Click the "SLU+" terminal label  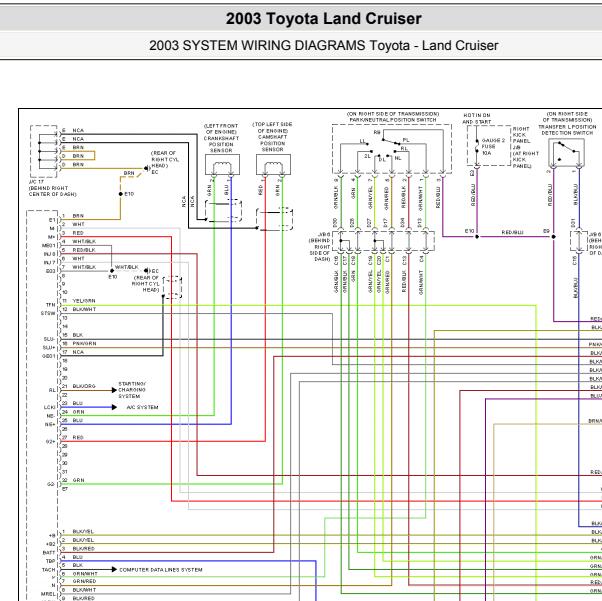pos(49,348)
